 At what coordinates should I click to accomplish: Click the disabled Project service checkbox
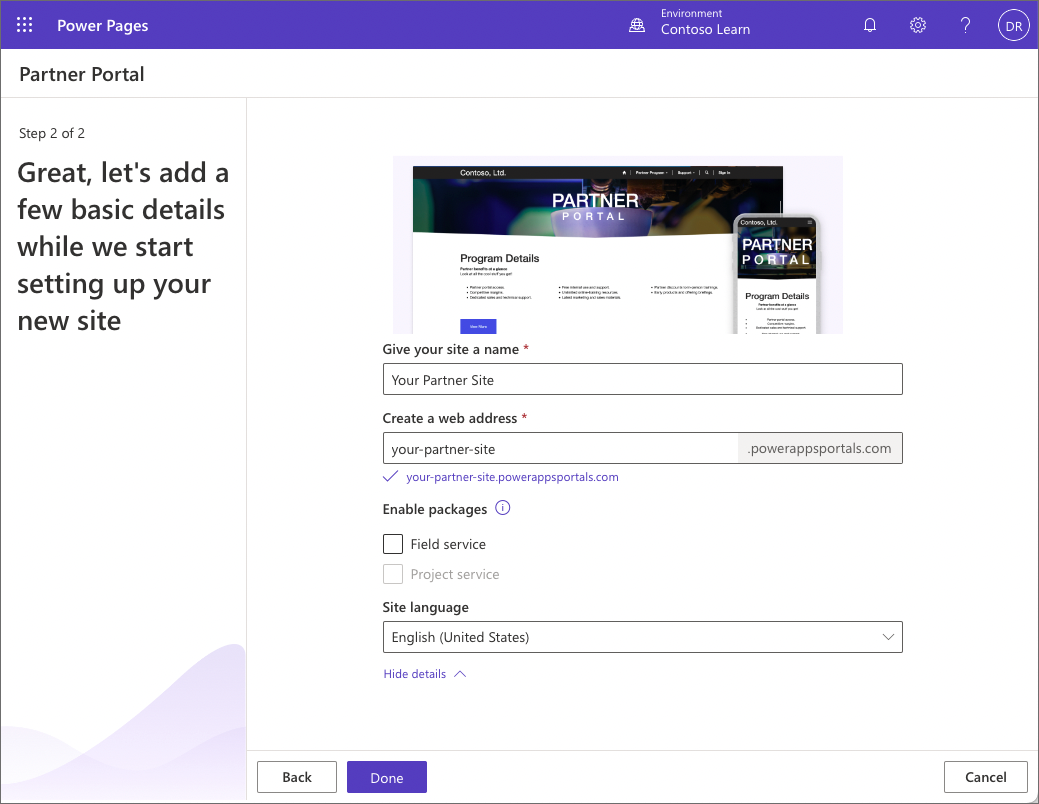click(x=393, y=574)
